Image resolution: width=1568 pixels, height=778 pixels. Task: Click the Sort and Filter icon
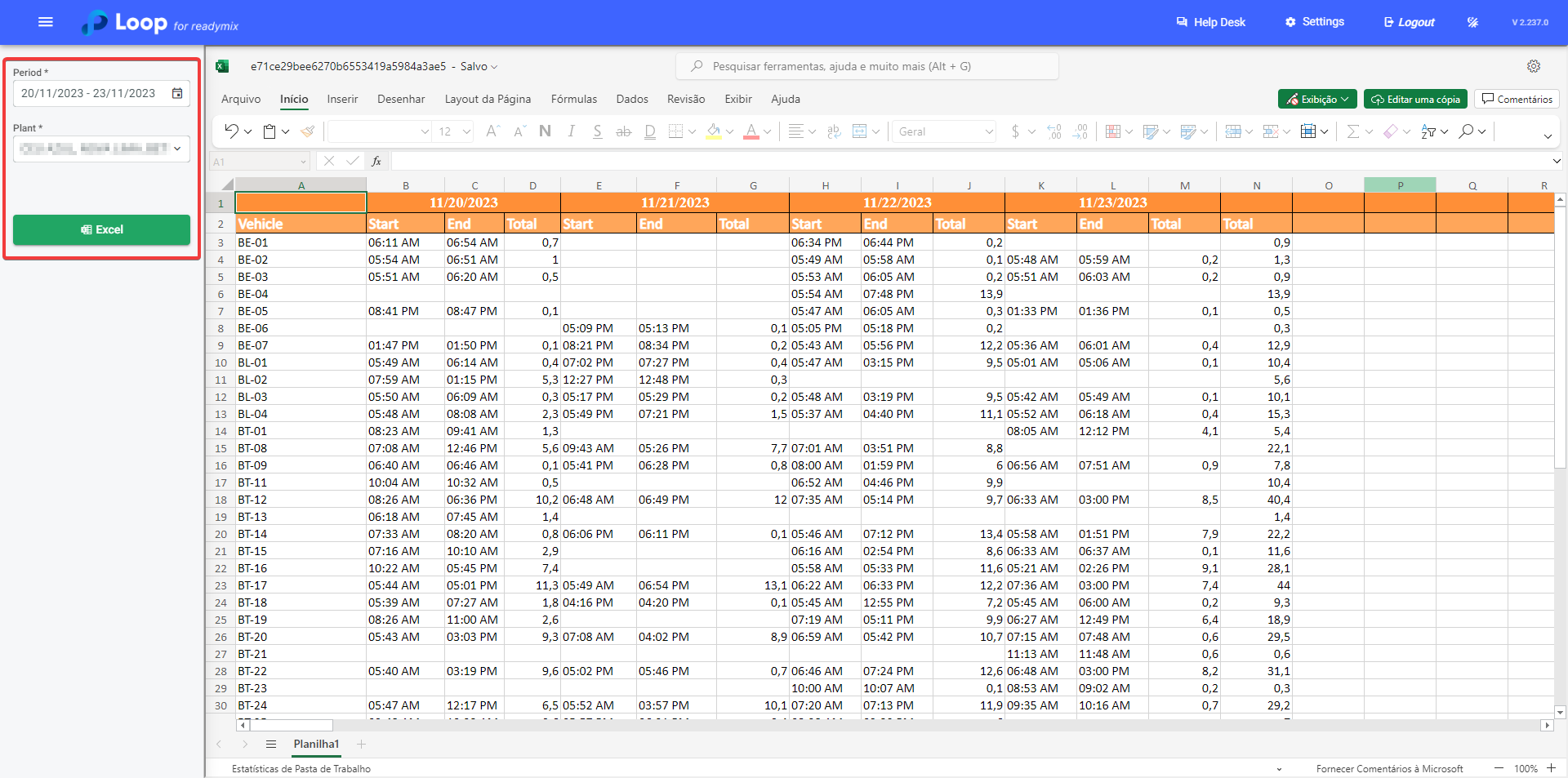[1428, 131]
